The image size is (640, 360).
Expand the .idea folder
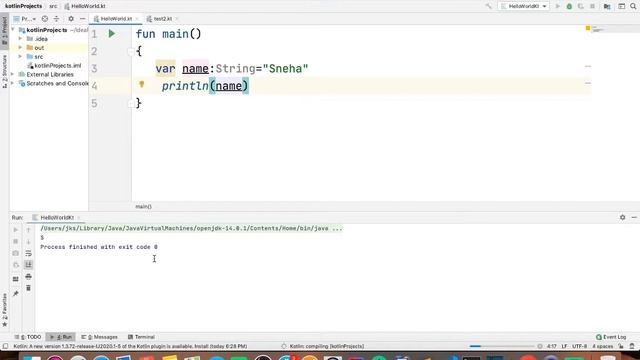20,39
